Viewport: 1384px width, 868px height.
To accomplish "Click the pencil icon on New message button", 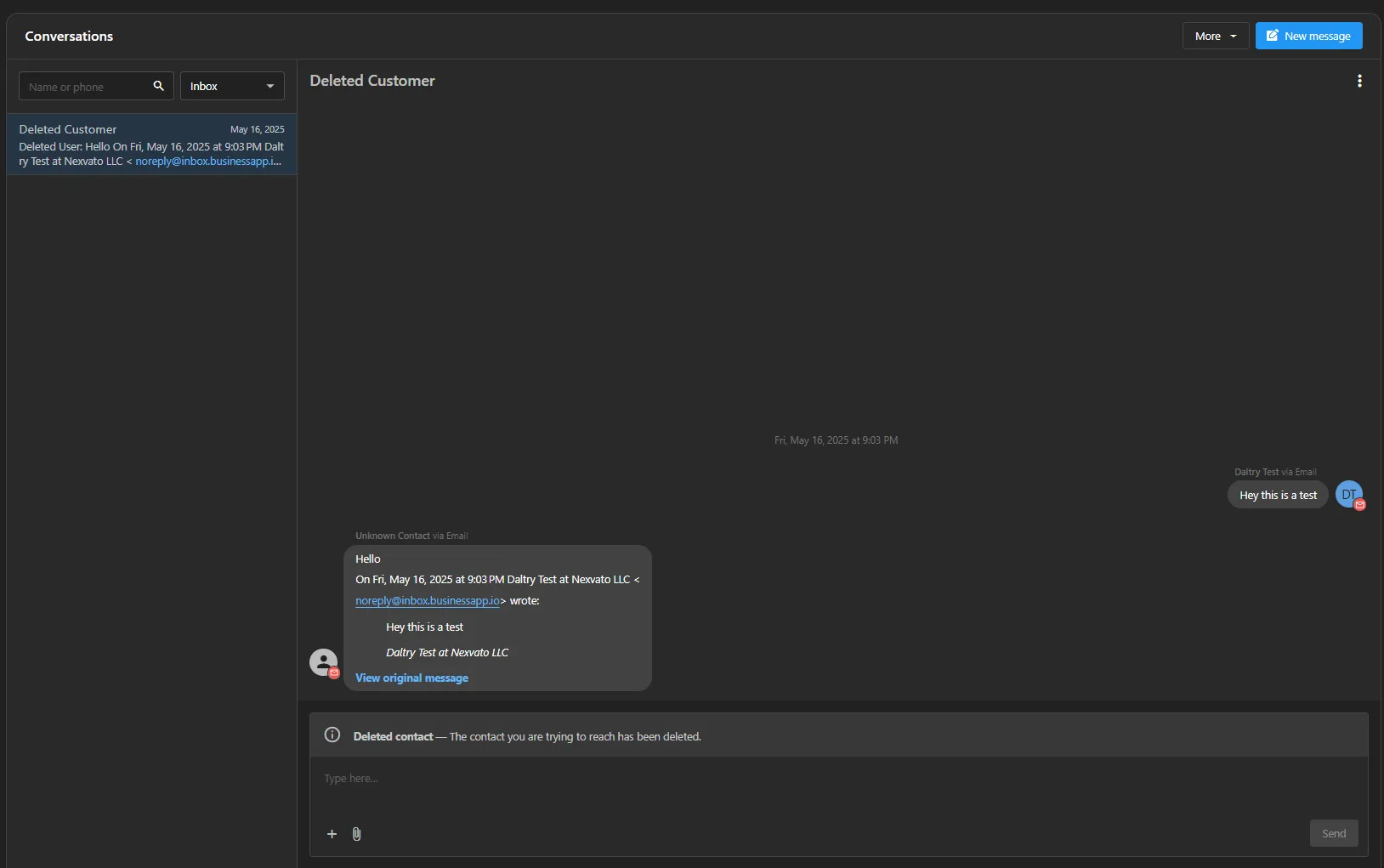I will 1273,36.
